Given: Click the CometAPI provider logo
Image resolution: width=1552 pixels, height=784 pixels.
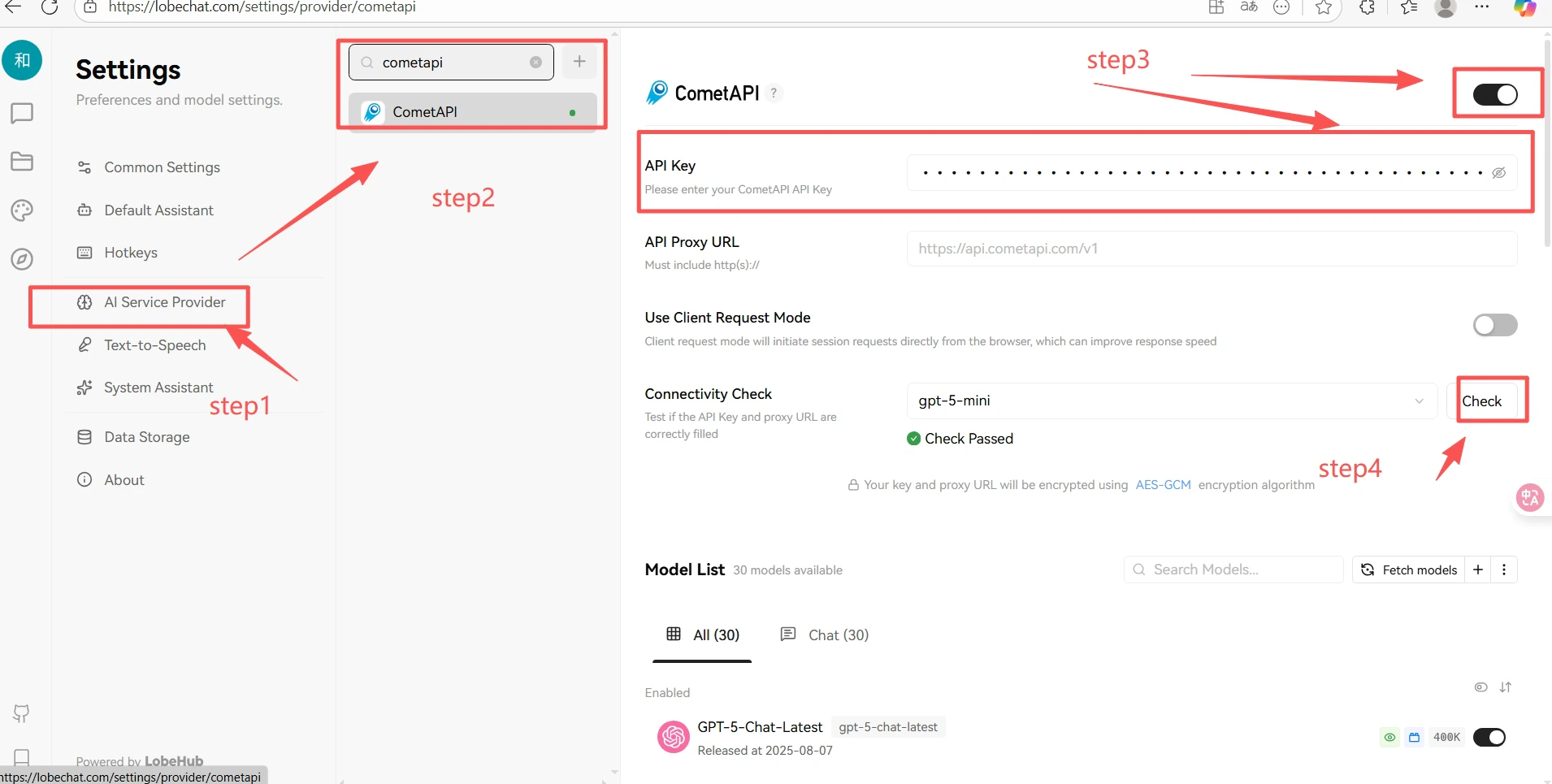Looking at the screenshot, I should point(656,92).
